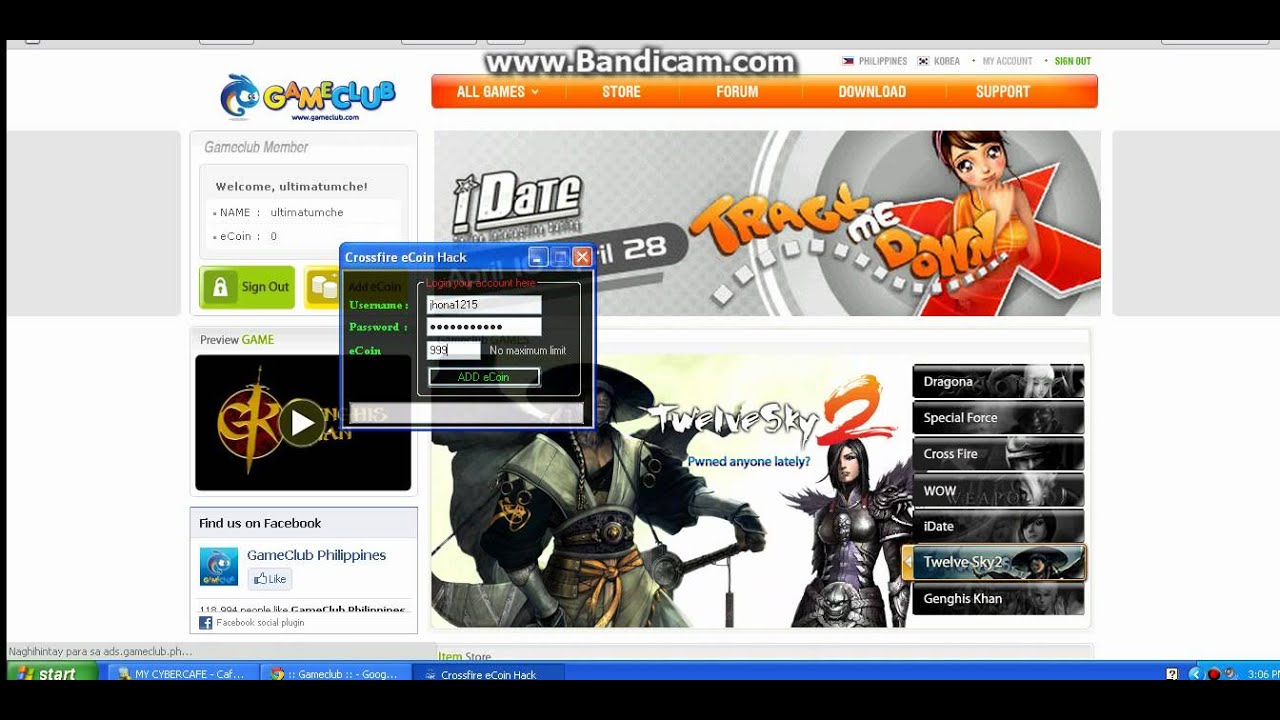Image resolution: width=1280 pixels, height=720 pixels.
Task: Close the Crossfire eCoin Hack window
Action: 582,257
